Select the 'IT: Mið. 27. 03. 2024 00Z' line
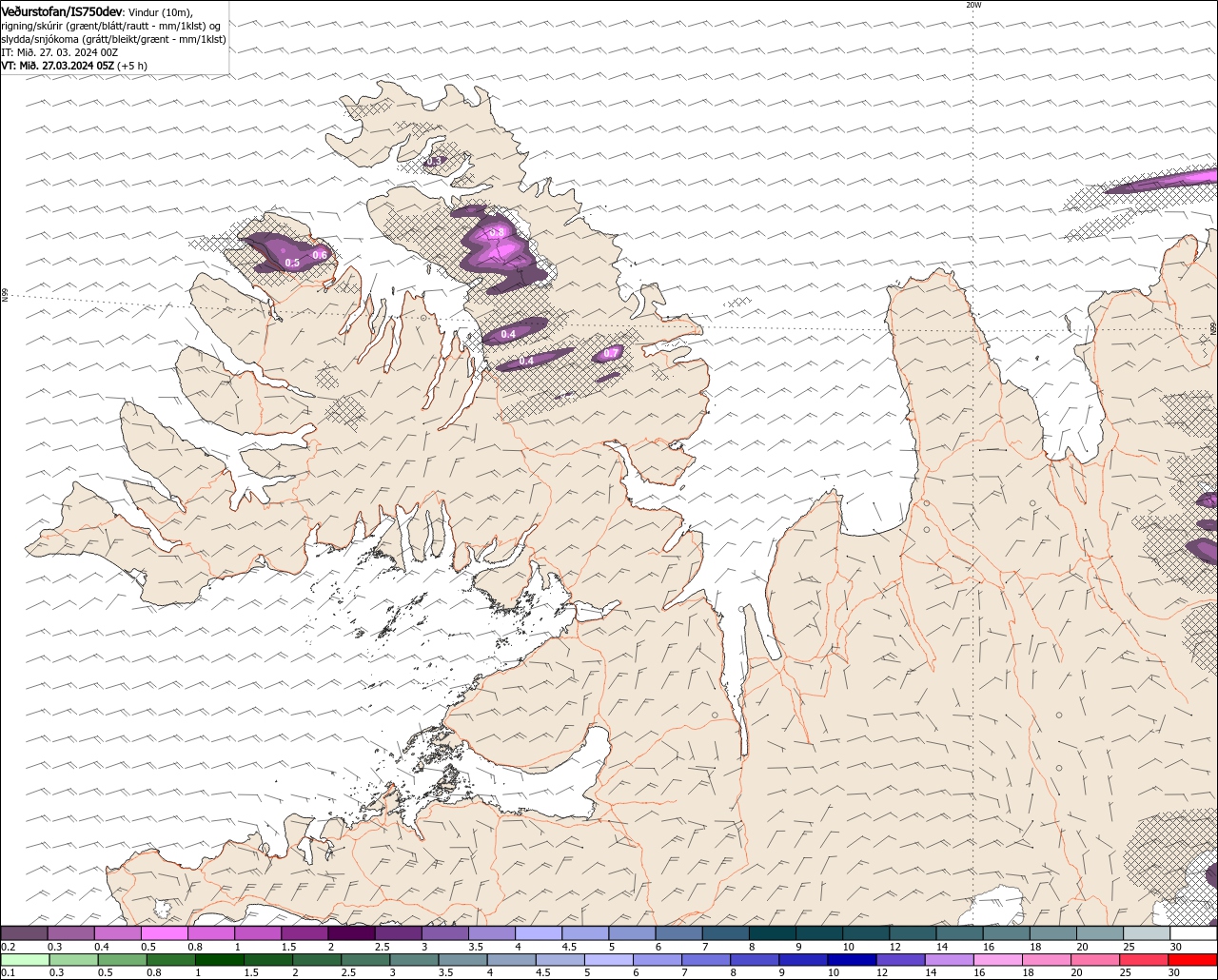The height and width of the screenshot is (980, 1218). (60, 52)
